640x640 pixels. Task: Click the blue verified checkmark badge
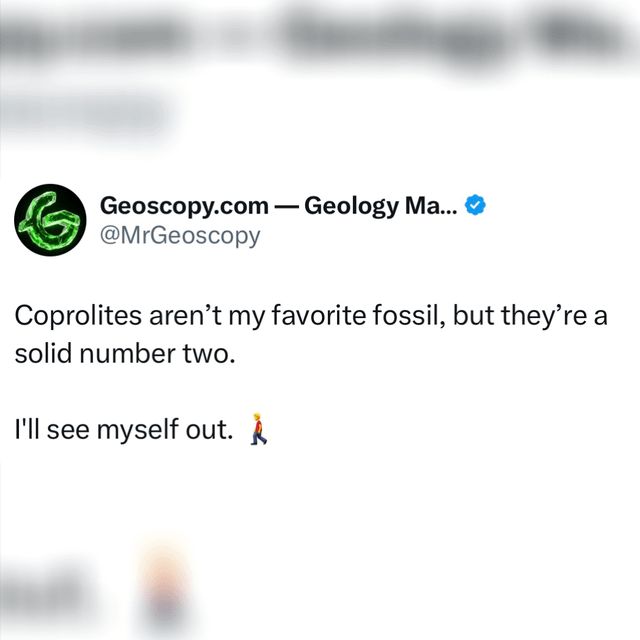(x=477, y=207)
